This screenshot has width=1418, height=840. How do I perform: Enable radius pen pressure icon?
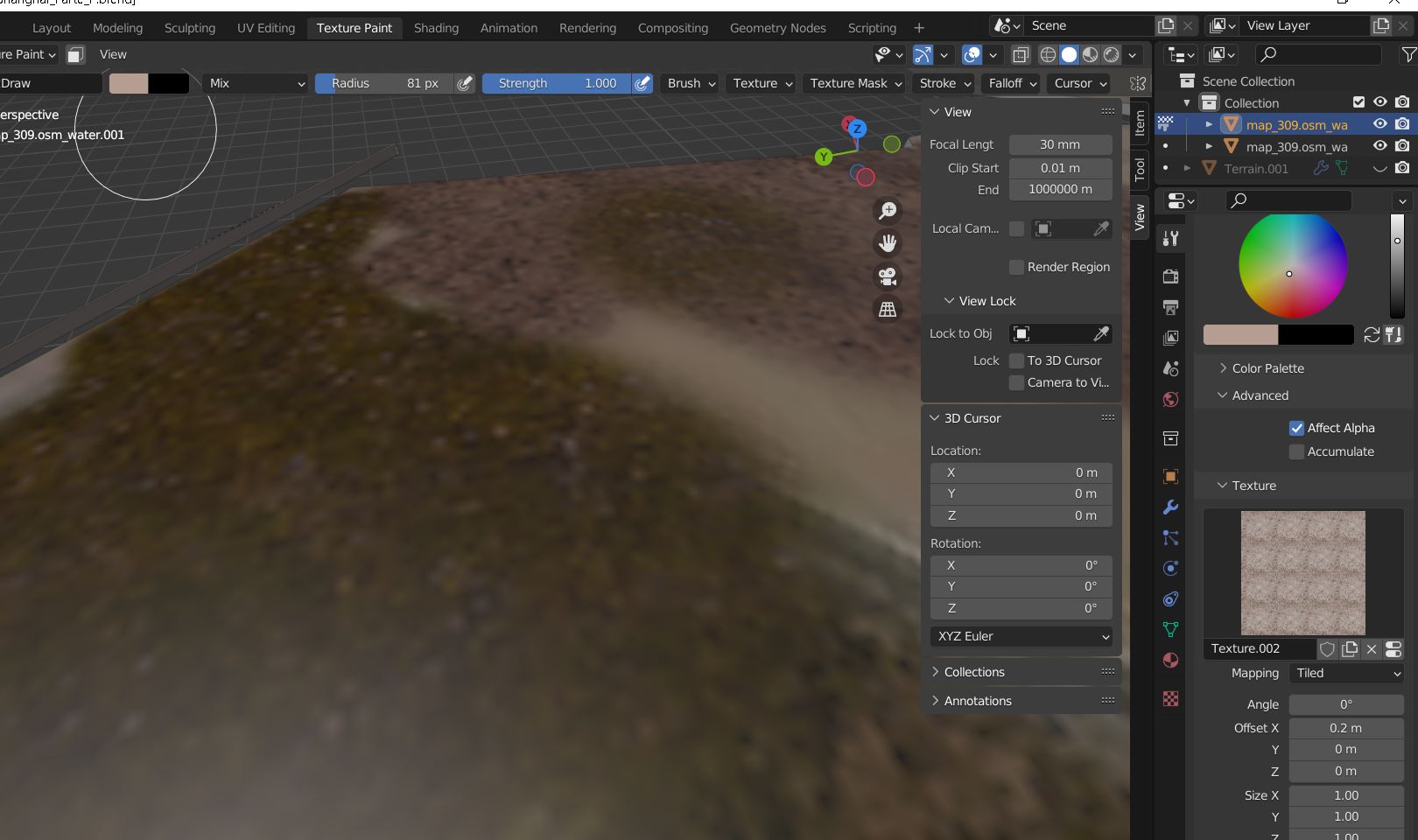click(x=465, y=83)
